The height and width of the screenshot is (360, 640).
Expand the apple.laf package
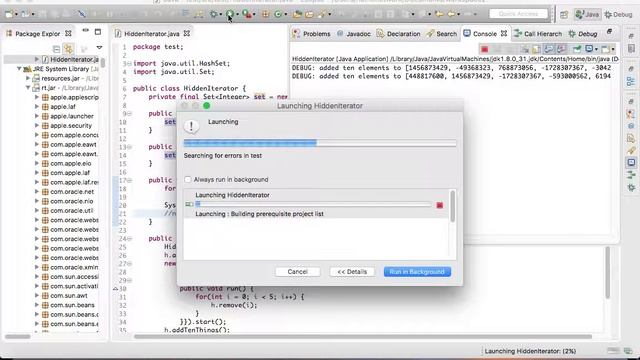click(37, 107)
